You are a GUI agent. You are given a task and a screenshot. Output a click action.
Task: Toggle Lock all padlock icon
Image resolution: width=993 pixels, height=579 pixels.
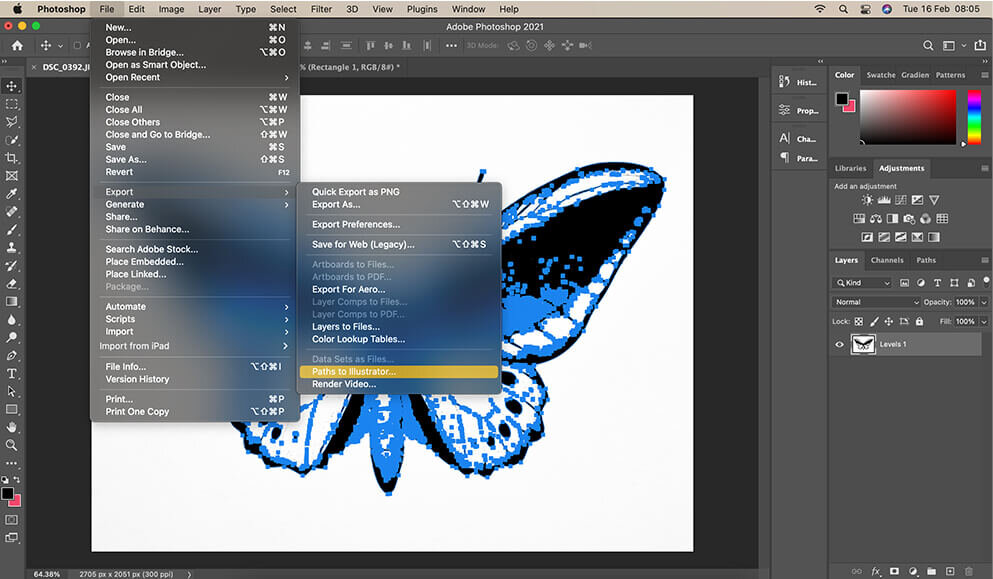click(x=919, y=322)
